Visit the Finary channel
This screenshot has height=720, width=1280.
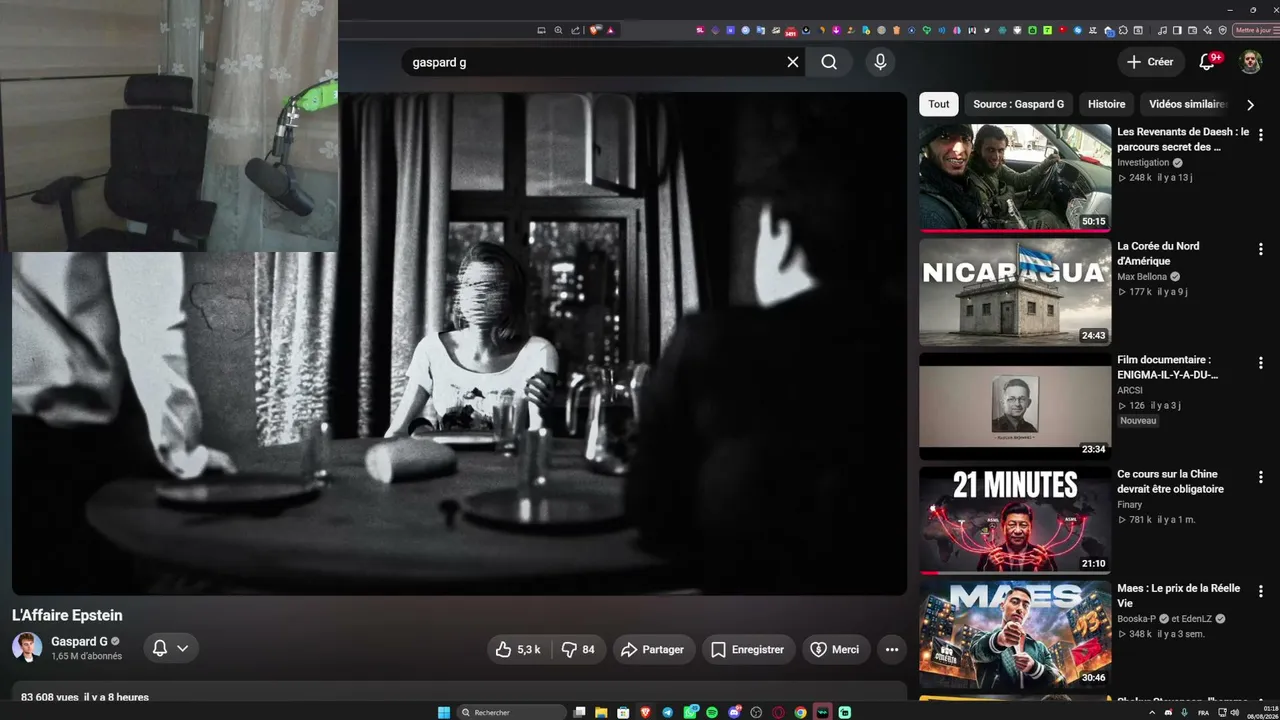[1129, 505]
